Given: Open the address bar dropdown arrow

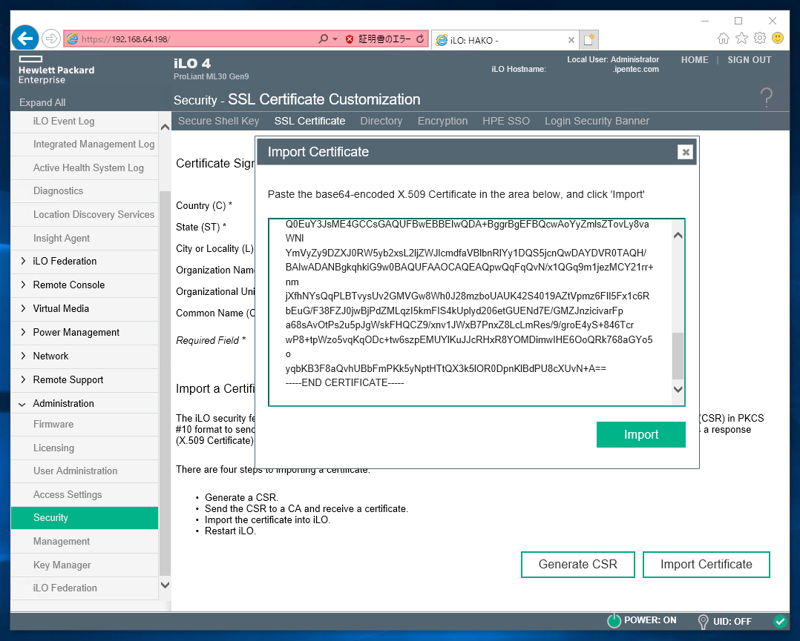Looking at the screenshot, I should [x=335, y=39].
